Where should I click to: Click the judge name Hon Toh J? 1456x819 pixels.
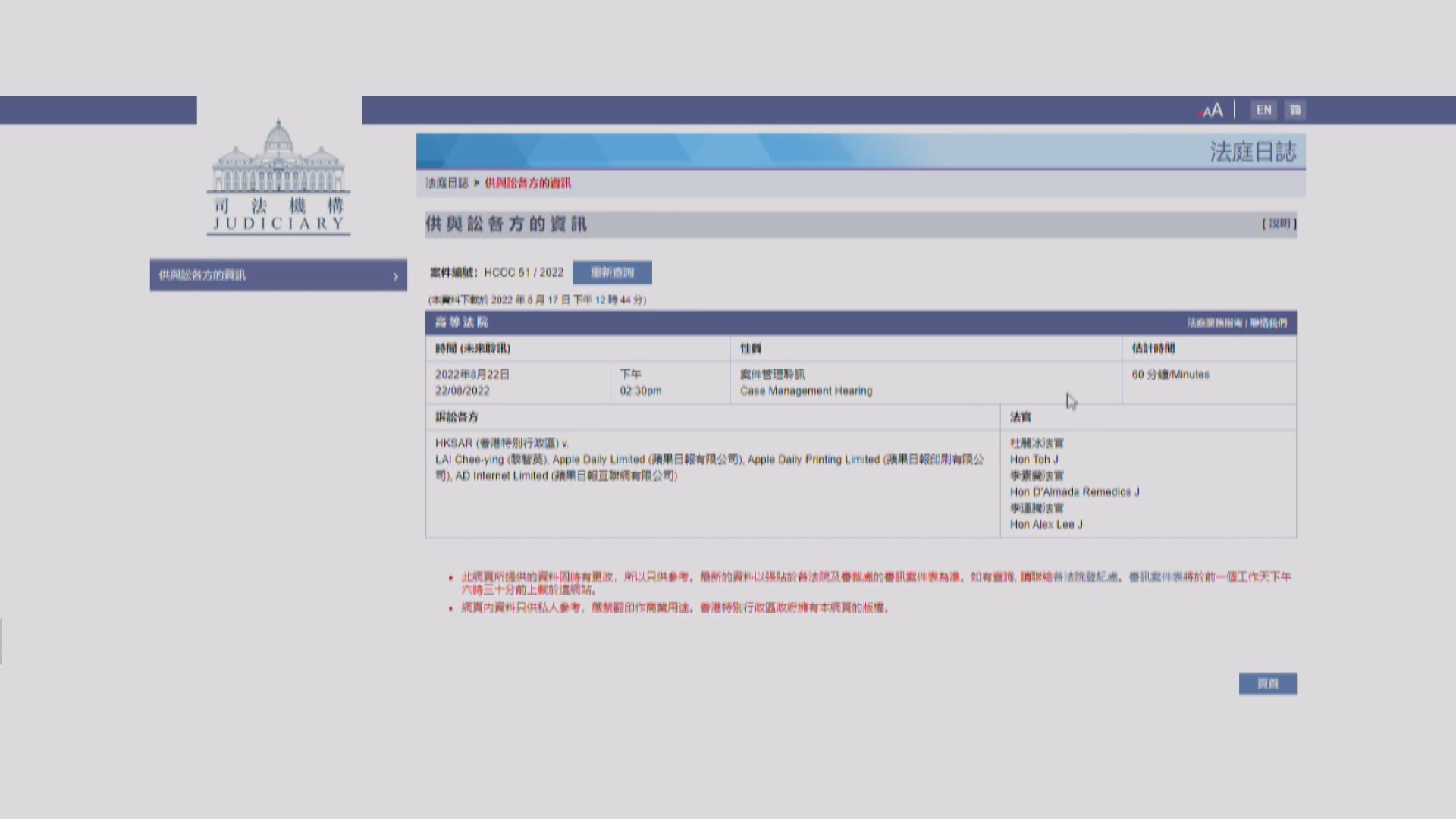pos(1034,460)
